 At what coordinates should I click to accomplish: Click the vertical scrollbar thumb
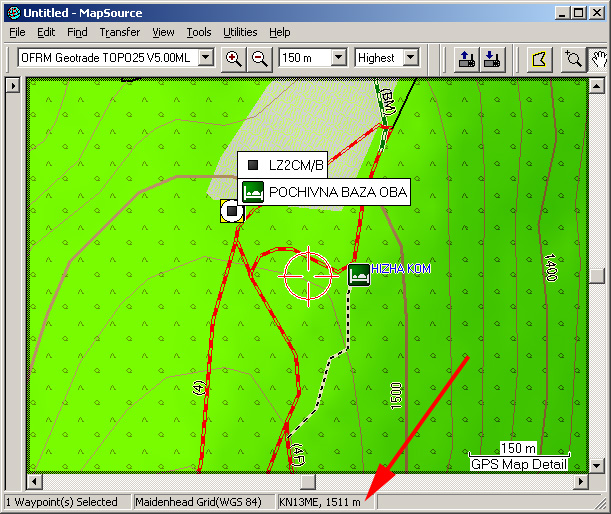(x=597, y=276)
